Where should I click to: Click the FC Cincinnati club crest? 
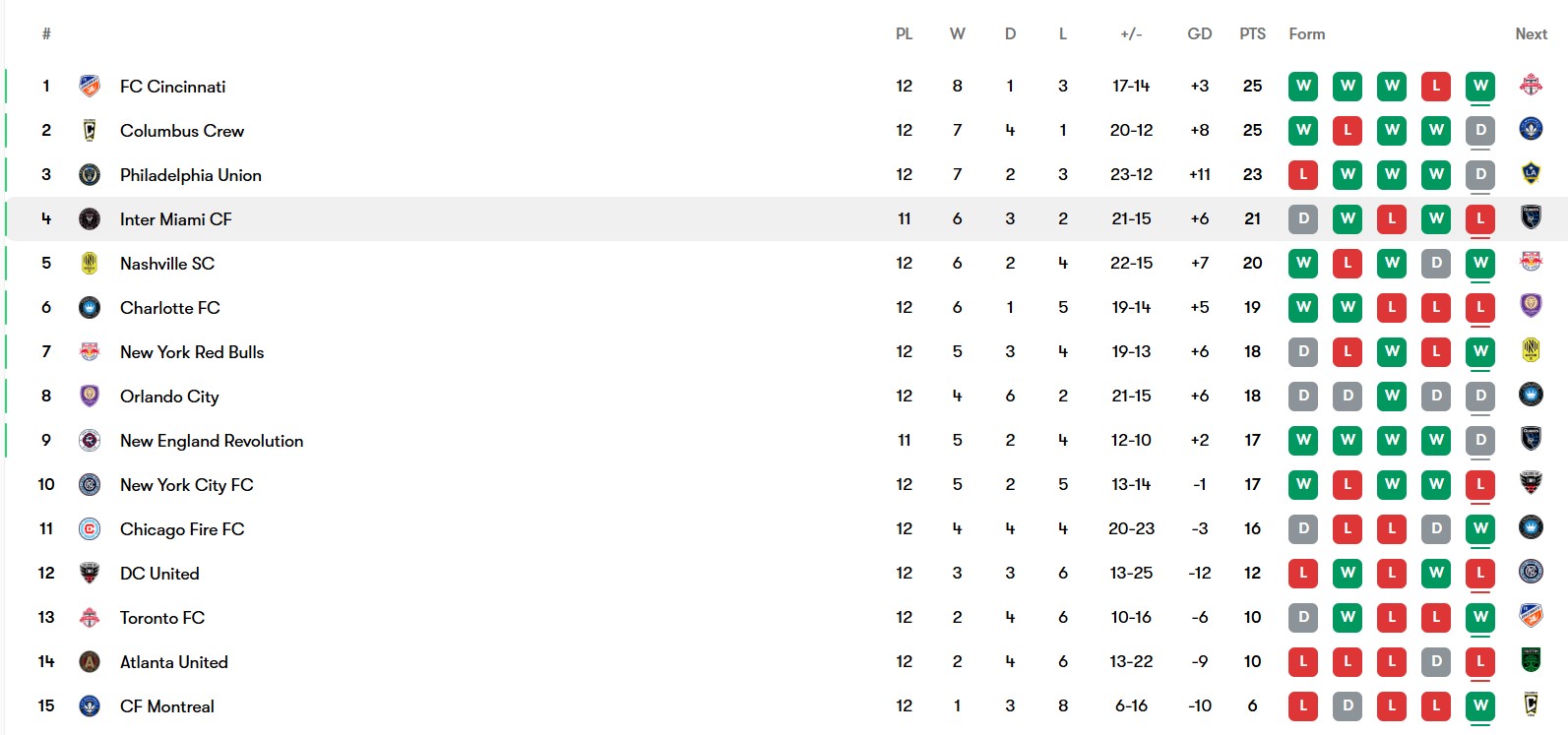coord(90,87)
